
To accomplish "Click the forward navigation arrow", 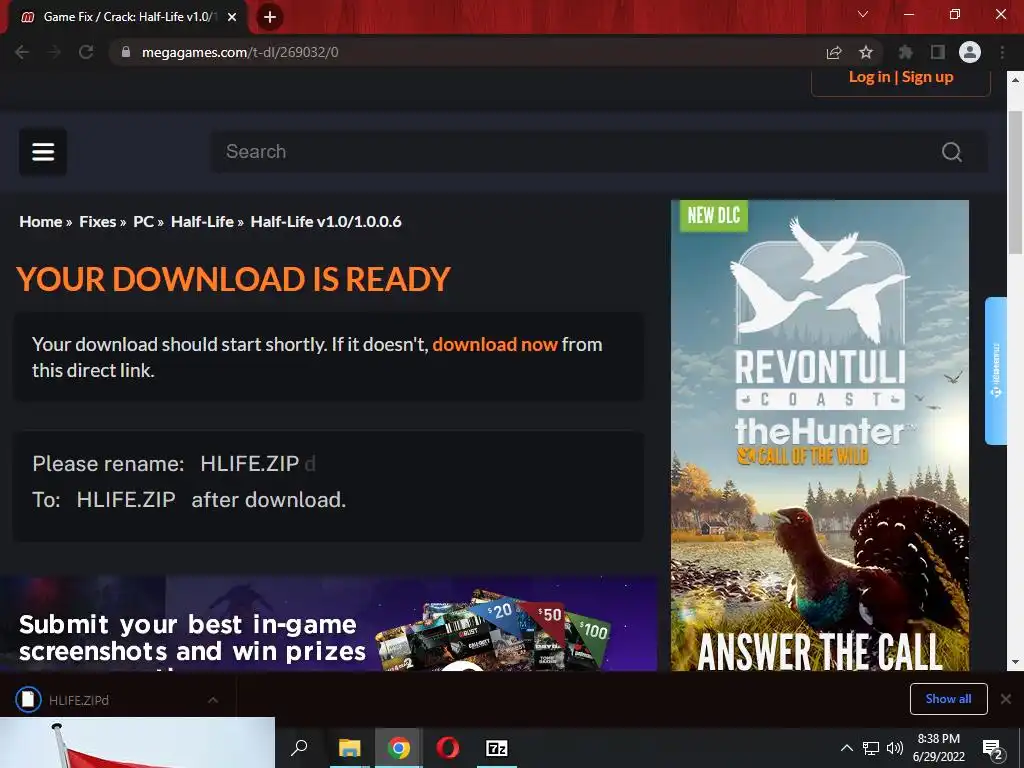I will (x=54, y=52).
